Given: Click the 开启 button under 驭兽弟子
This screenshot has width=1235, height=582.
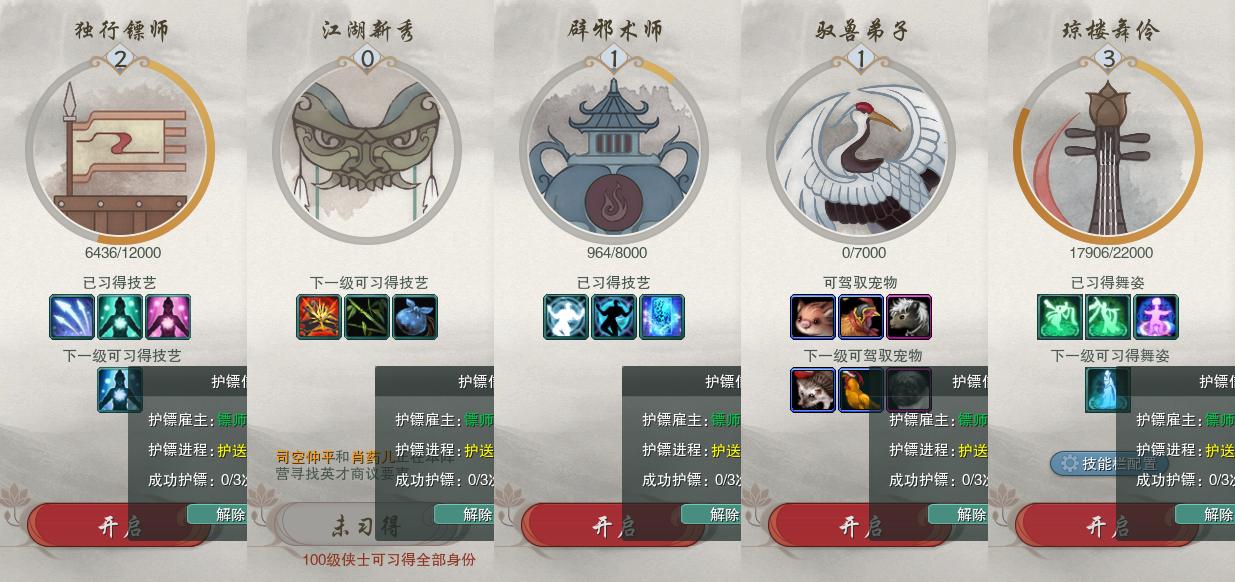Looking at the screenshot, I should 861,526.
